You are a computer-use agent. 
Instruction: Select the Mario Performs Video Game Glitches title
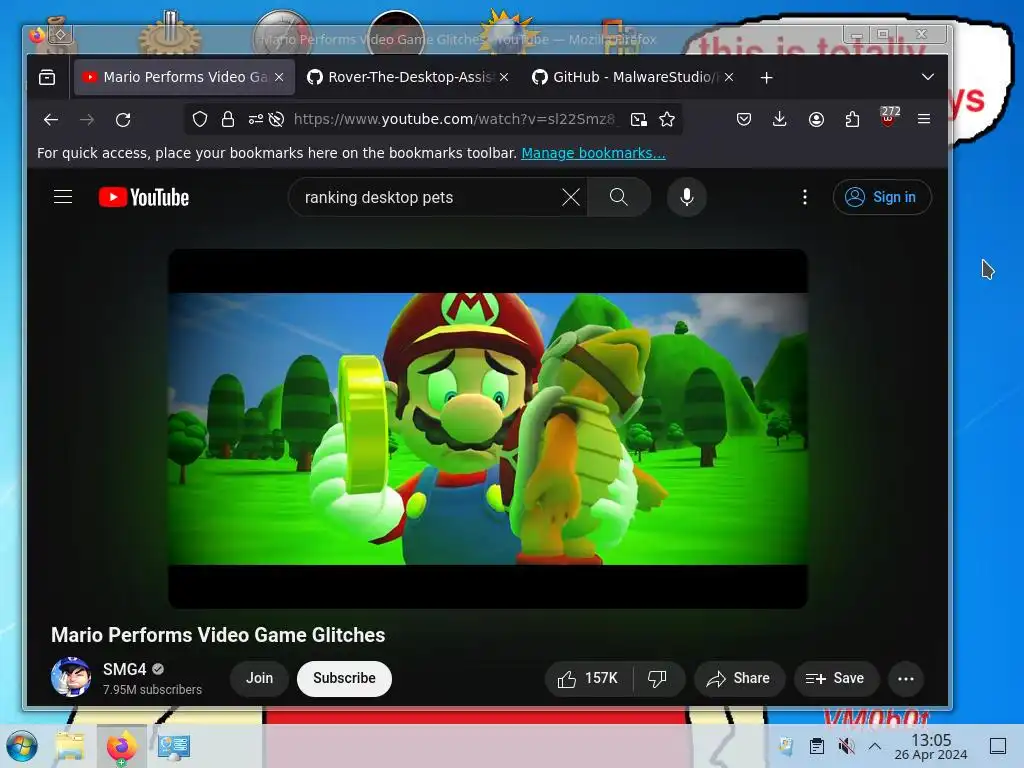click(218, 635)
